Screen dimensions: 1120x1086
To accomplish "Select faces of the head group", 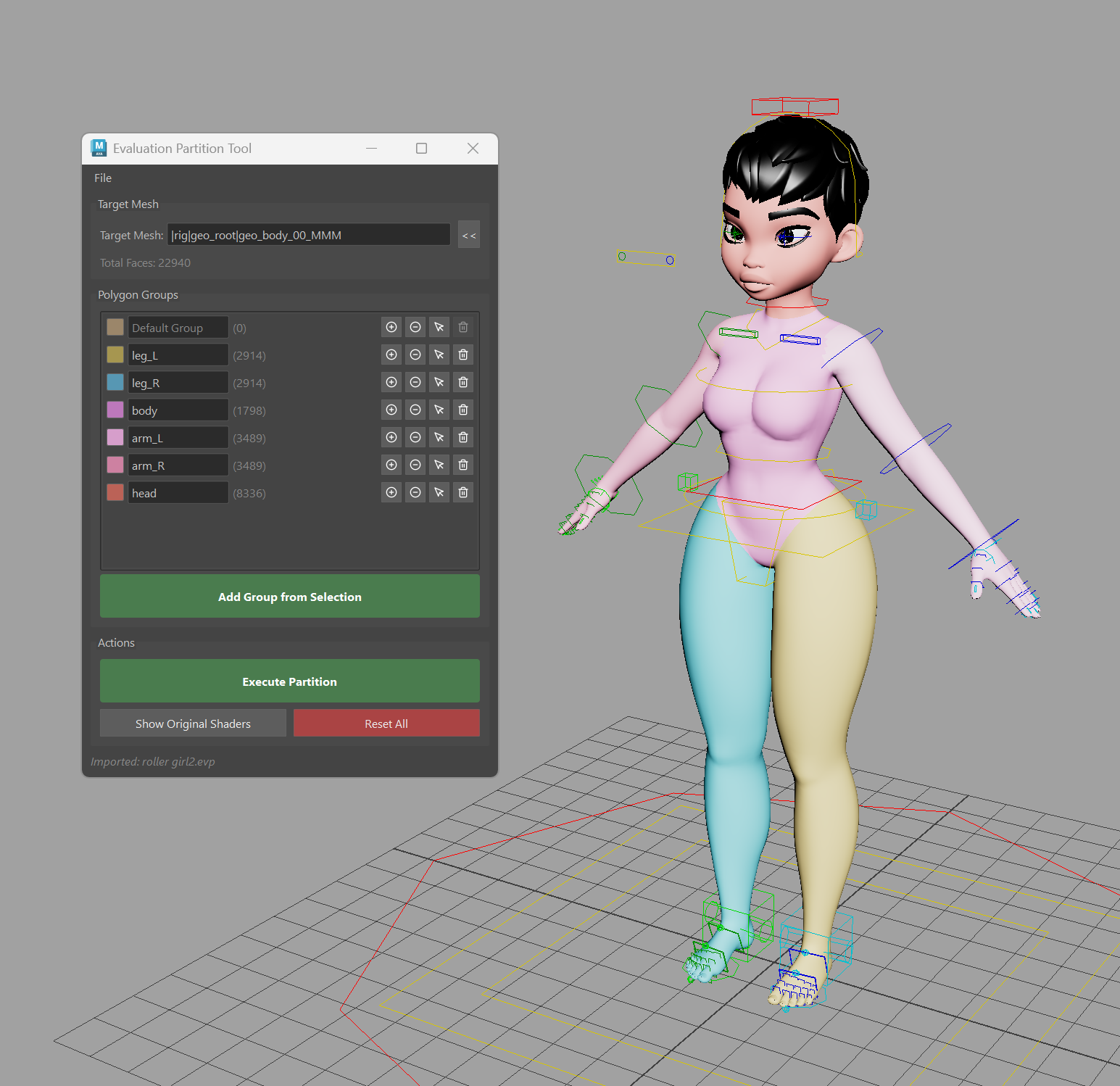I will coord(439,492).
